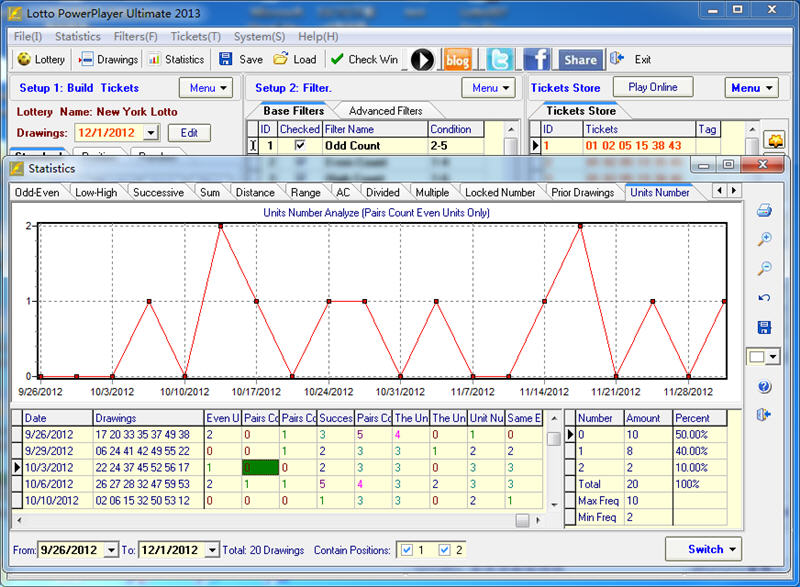Open the Lottery toolbar icon

tap(41, 59)
